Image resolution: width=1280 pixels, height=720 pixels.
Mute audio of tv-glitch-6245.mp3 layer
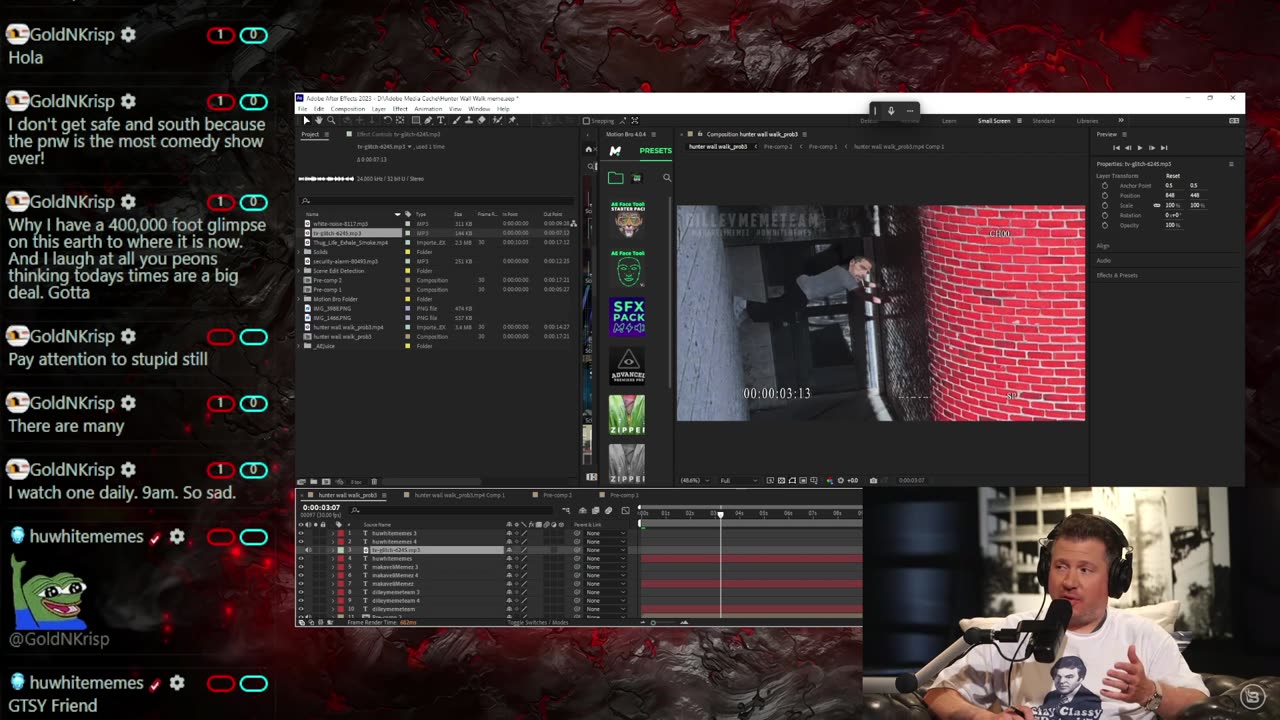(308, 550)
